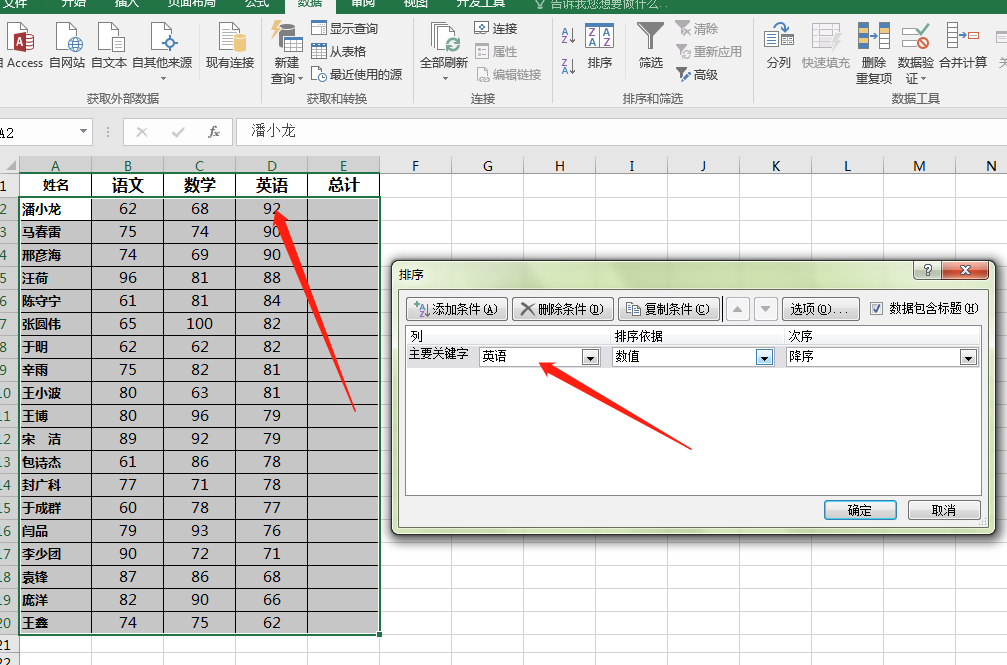Click the insert function fx icon
This screenshot has width=1007, height=665.
point(214,132)
